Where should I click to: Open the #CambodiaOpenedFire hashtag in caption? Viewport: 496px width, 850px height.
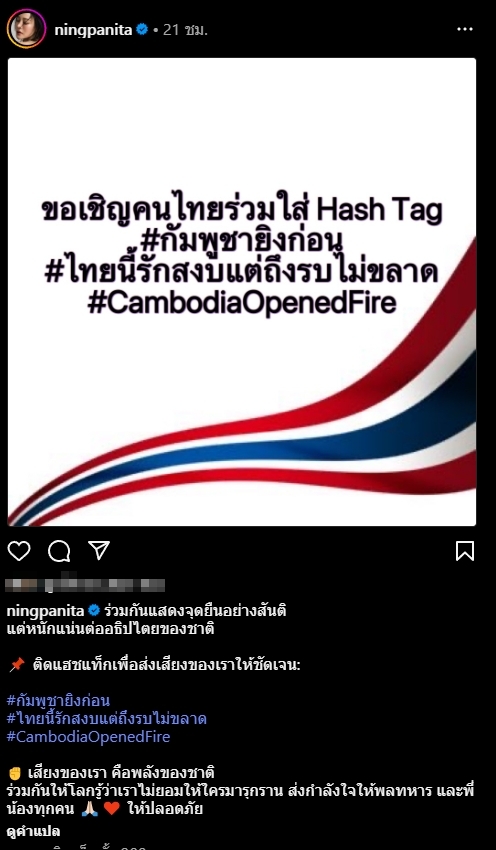coord(88,737)
